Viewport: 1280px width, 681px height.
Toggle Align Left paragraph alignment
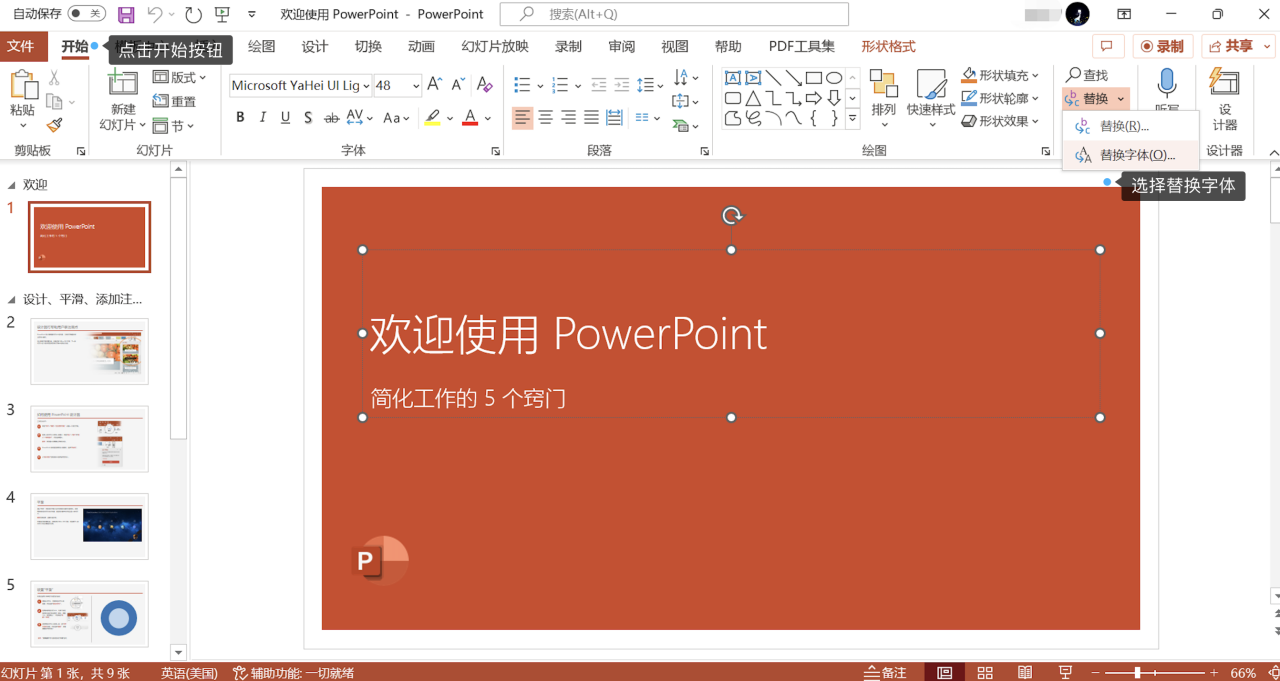[523, 118]
